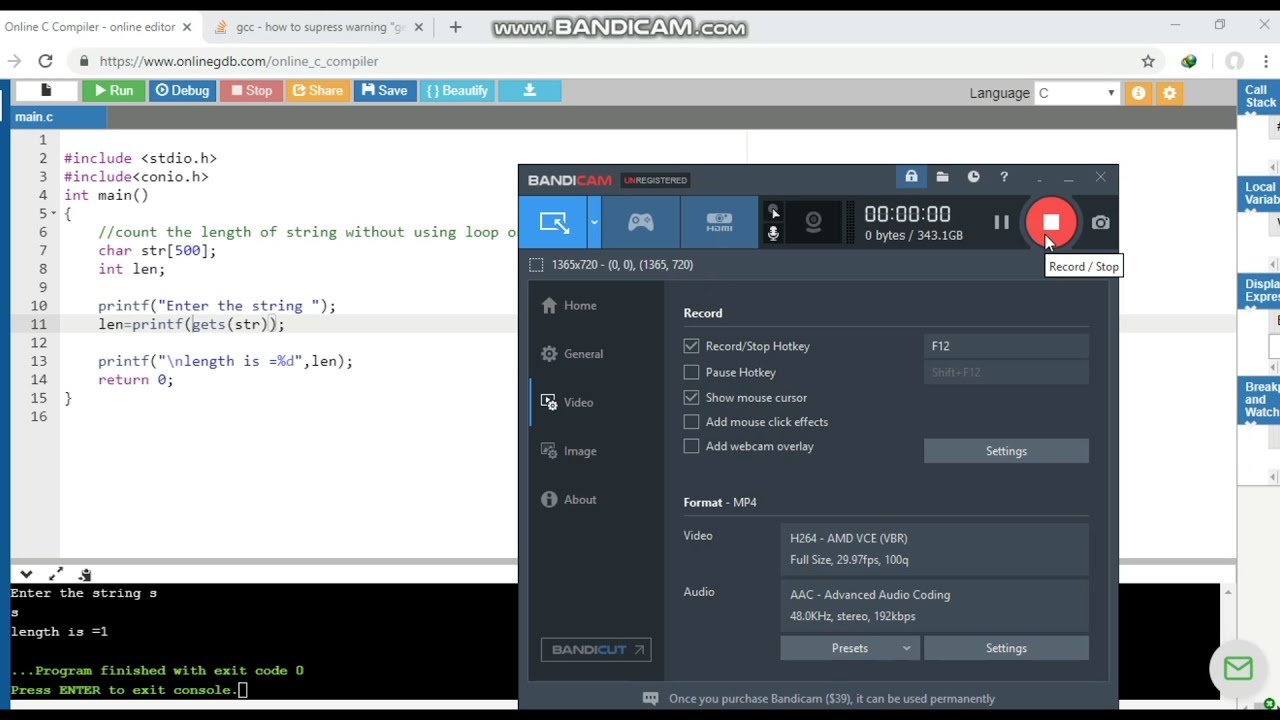Take a screenshot with Bandicam's camera icon
This screenshot has height=720, width=1280.
[x=1100, y=223]
